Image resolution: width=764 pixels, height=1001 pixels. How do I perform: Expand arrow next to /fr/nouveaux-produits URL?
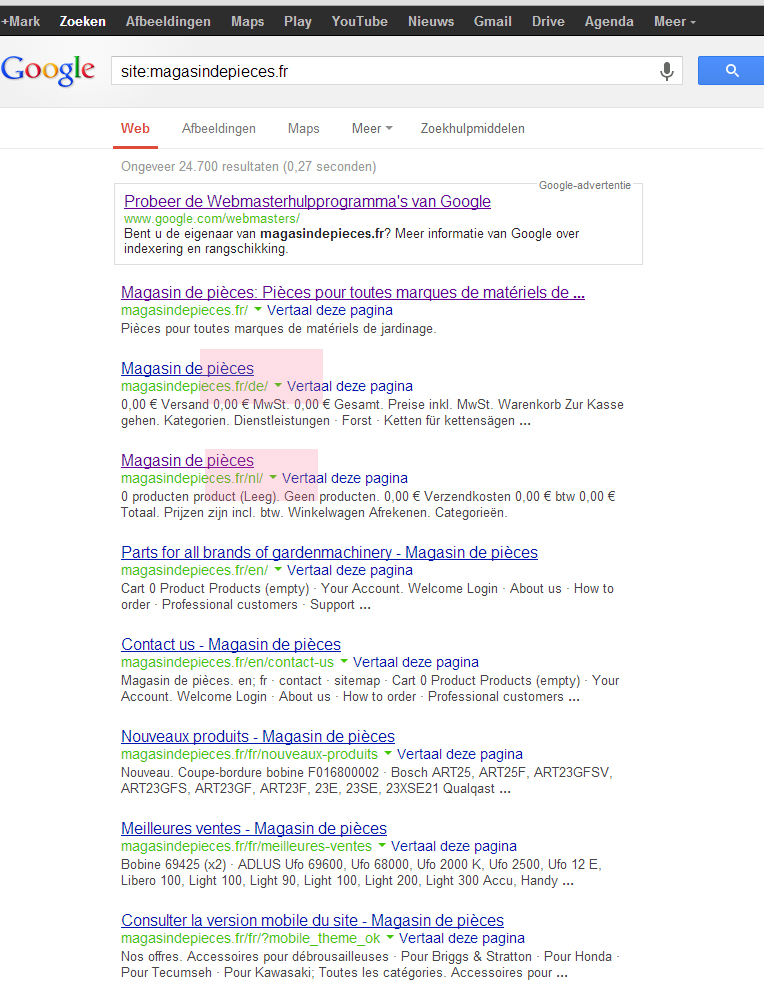click(388, 753)
